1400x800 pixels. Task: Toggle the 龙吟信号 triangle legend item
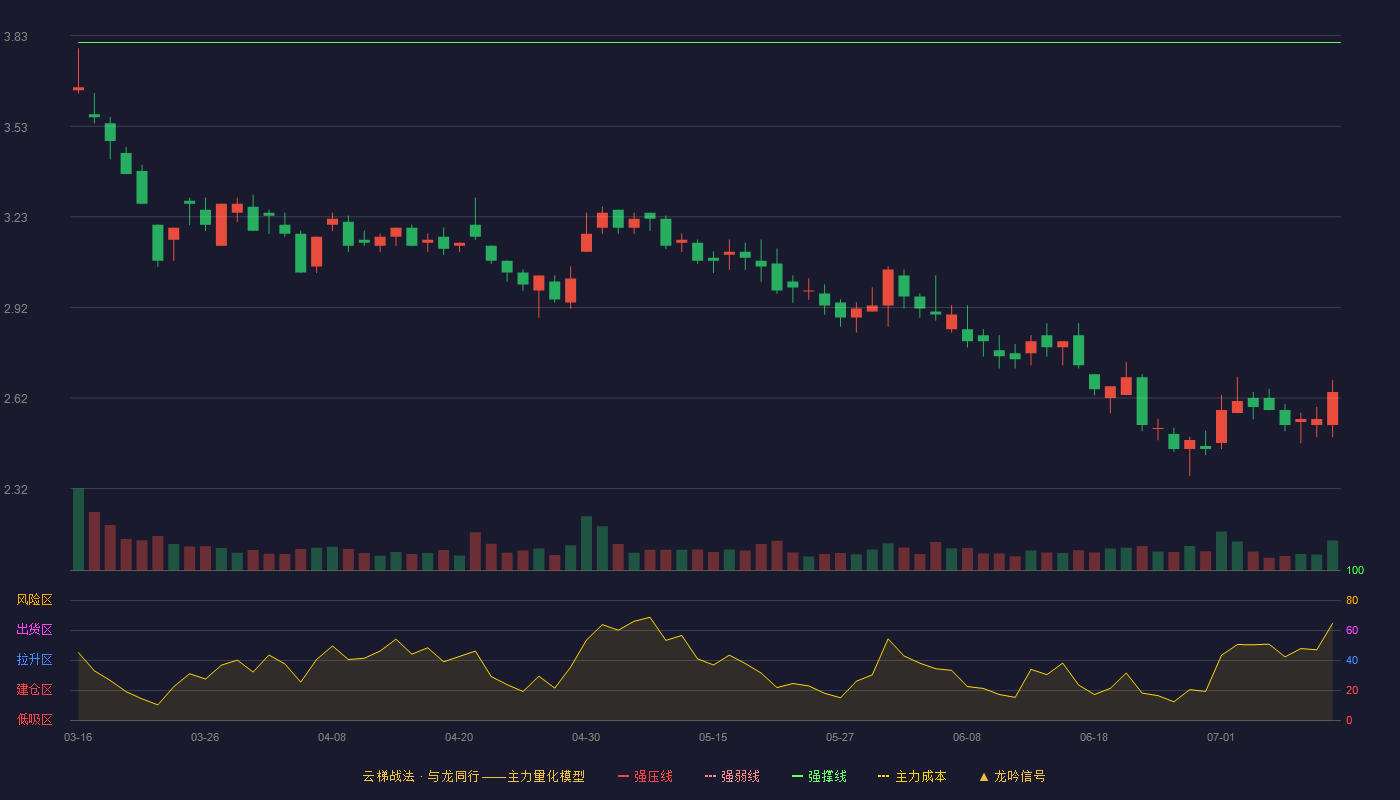tap(1012, 776)
